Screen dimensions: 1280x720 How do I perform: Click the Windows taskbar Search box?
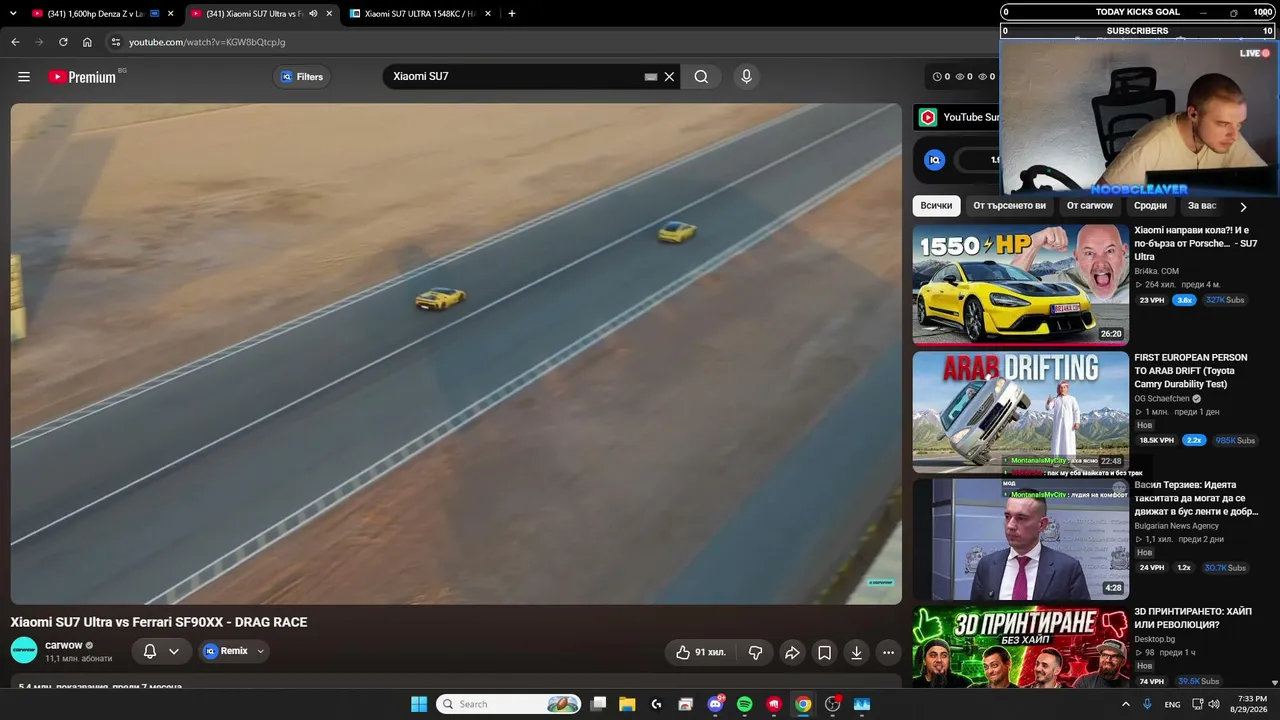[509, 704]
